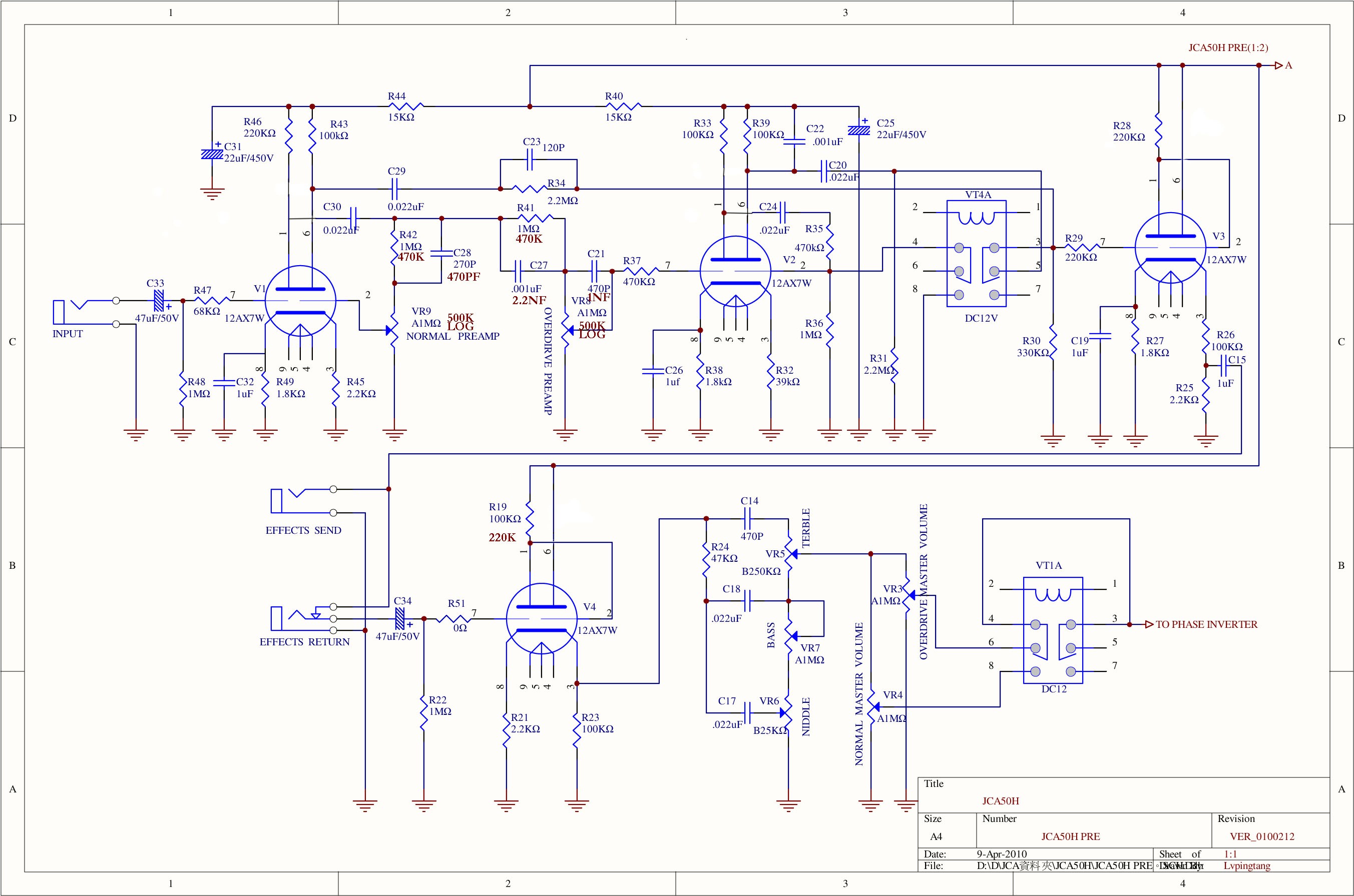Select the C33 input coupling capacitor symbol
This screenshot has height=896, width=1354.
pos(160,301)
